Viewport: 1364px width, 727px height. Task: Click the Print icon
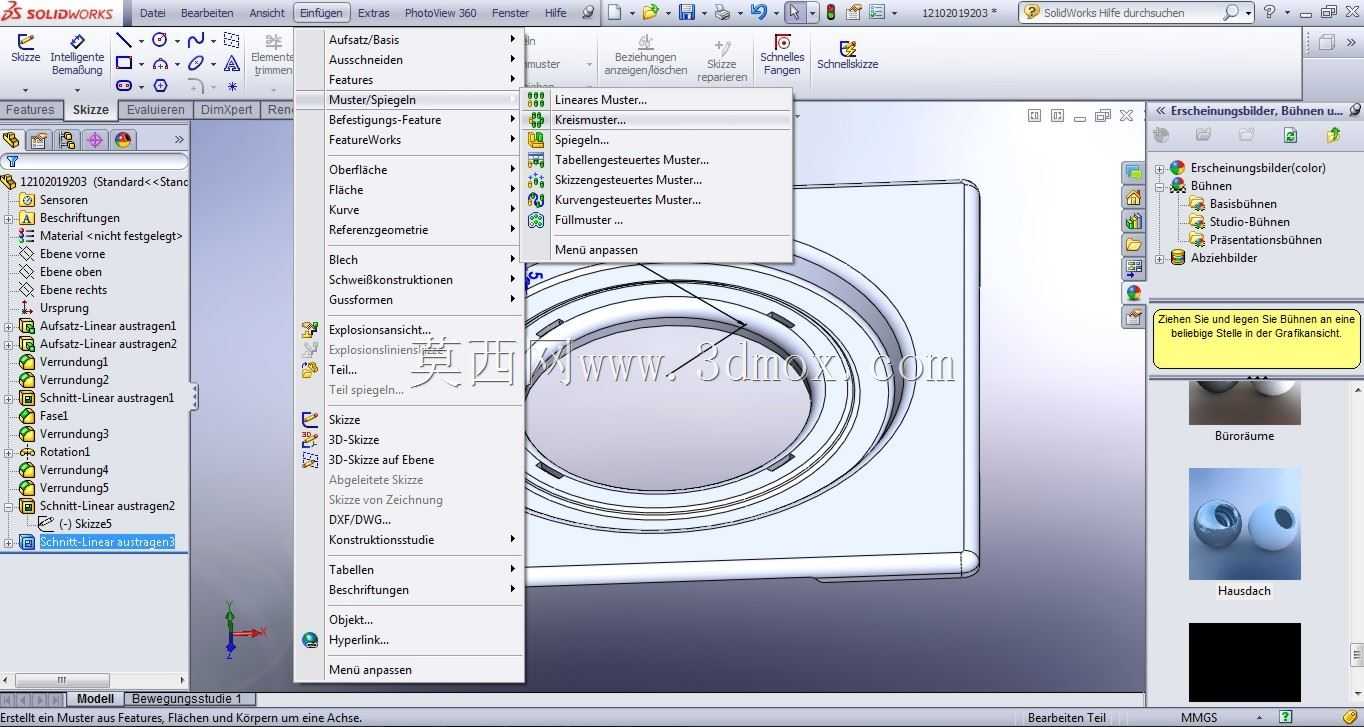coord(722,13)
